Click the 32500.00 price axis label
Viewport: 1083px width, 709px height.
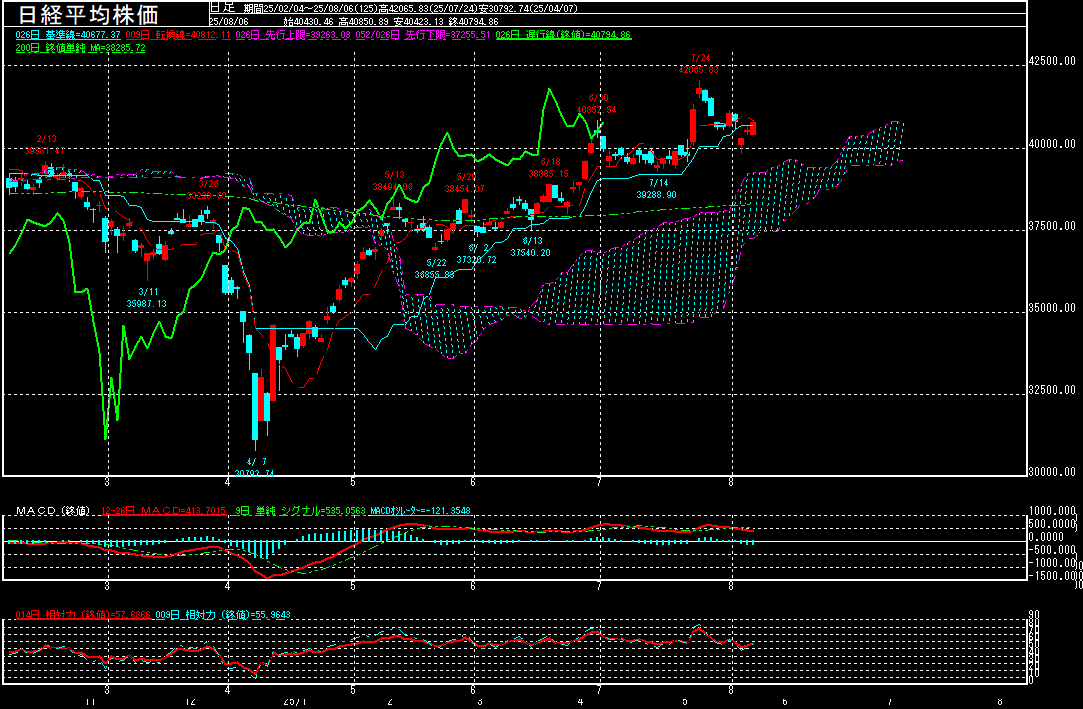coord(1052,390)
